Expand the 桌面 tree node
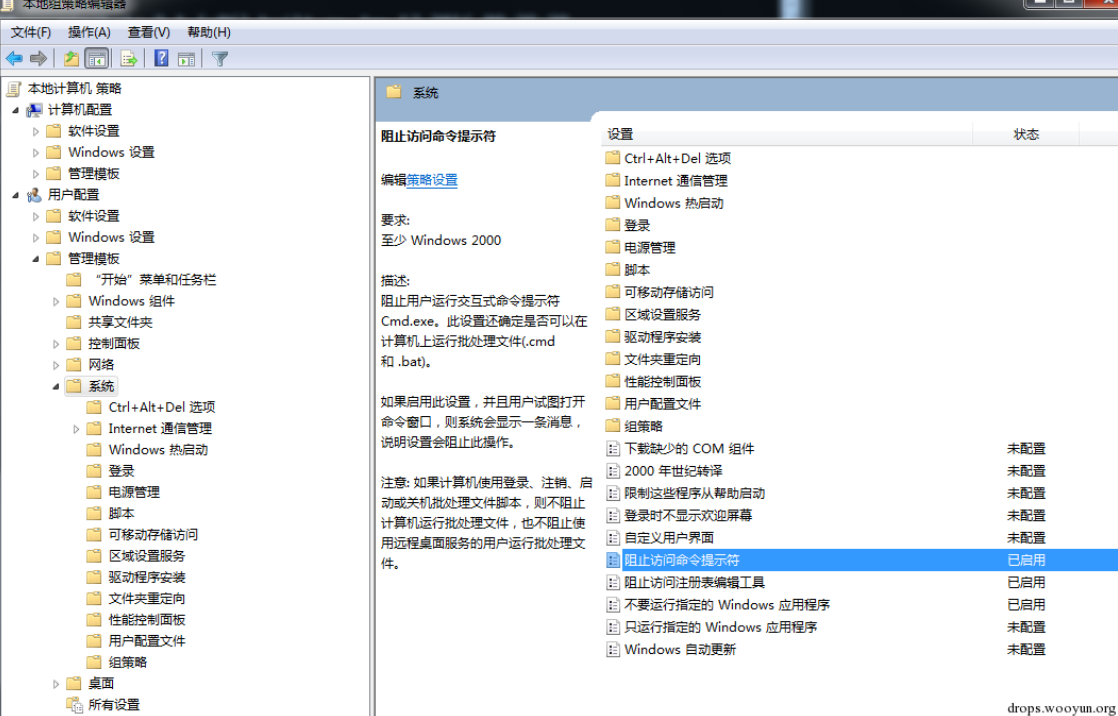Image resolution: width=1118 pixels, height=716 pixels. pyautogui.click(x=56, y=684)
